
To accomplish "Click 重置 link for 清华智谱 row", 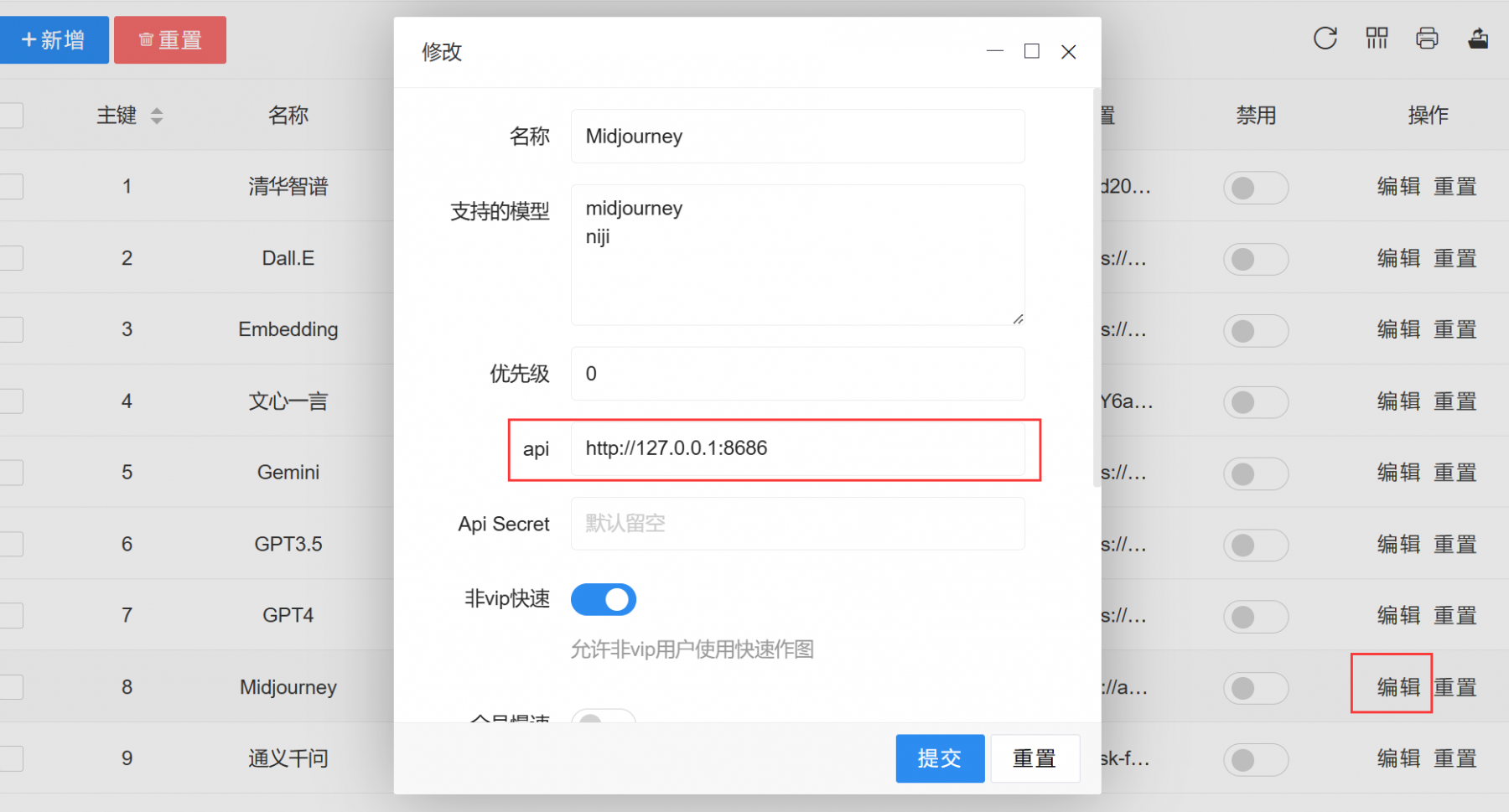I will coord(1455,186).
